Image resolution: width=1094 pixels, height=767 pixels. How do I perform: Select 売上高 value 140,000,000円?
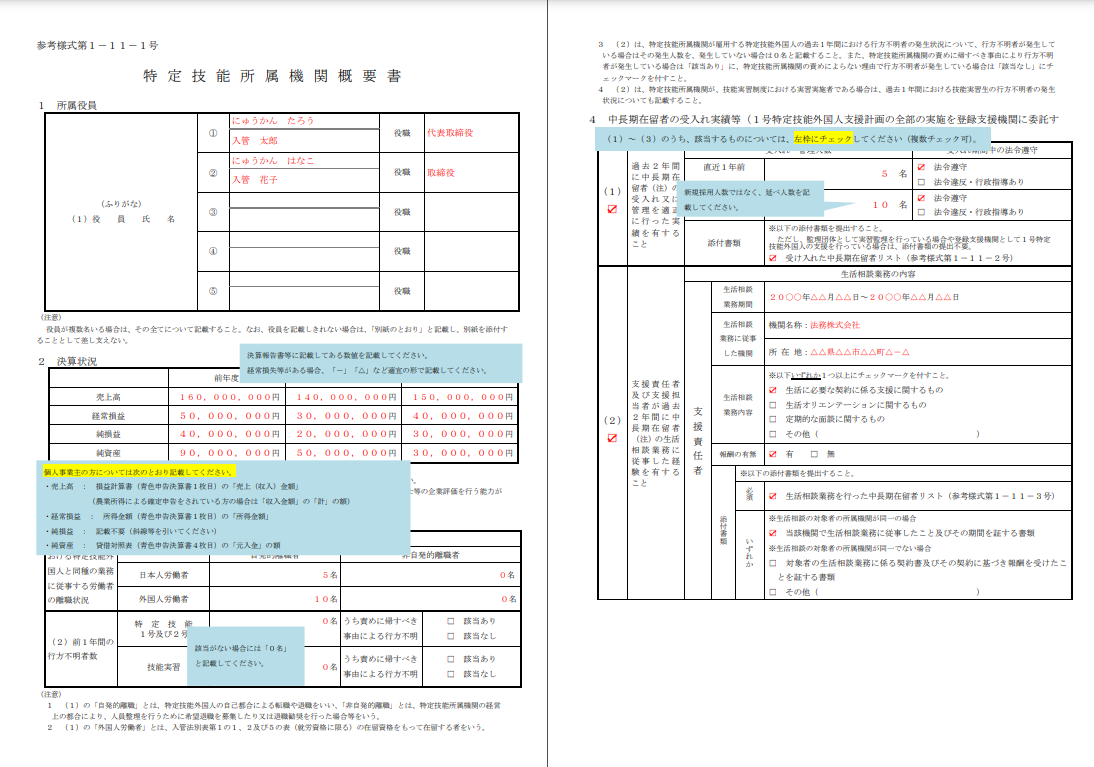click(347, 396)
